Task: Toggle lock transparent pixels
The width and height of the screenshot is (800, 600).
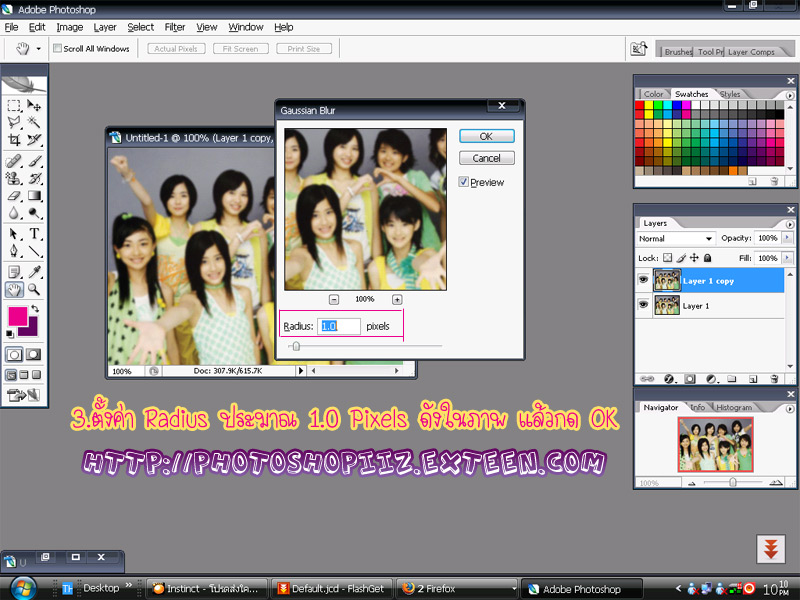Action: (667, 258)
